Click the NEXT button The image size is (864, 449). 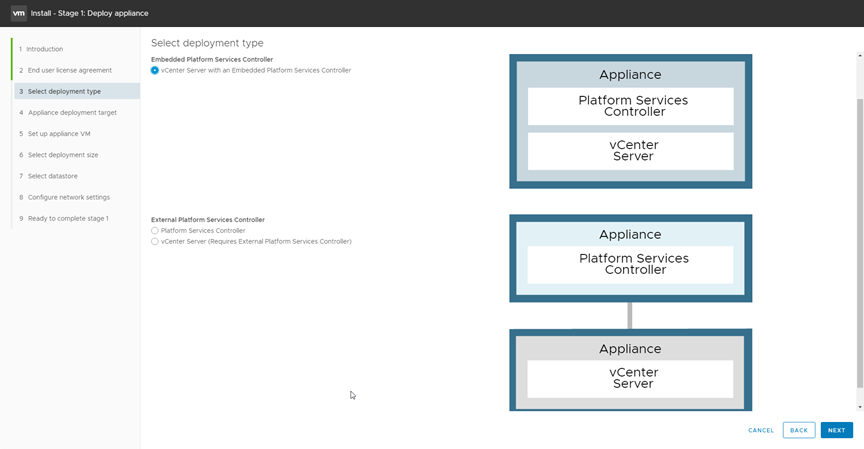click(x=836, y=430)
